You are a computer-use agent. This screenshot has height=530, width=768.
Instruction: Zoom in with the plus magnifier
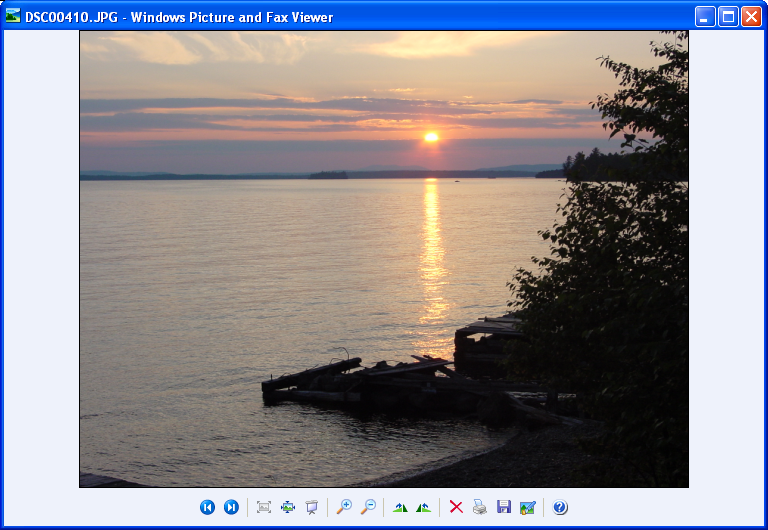[344, 507]
